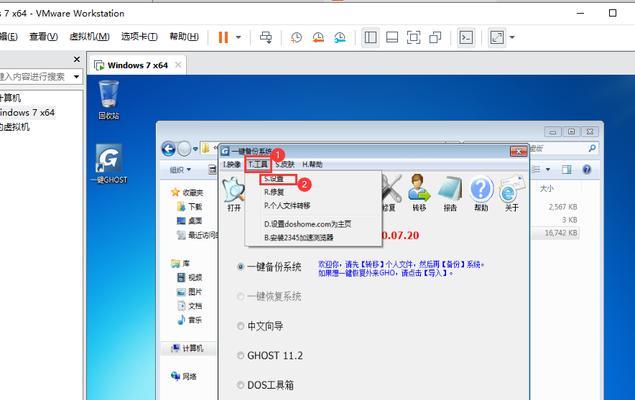
Task: Open the dropdown arrow next to the pause button
Action: pyautogui.click(x=239, y=37)
